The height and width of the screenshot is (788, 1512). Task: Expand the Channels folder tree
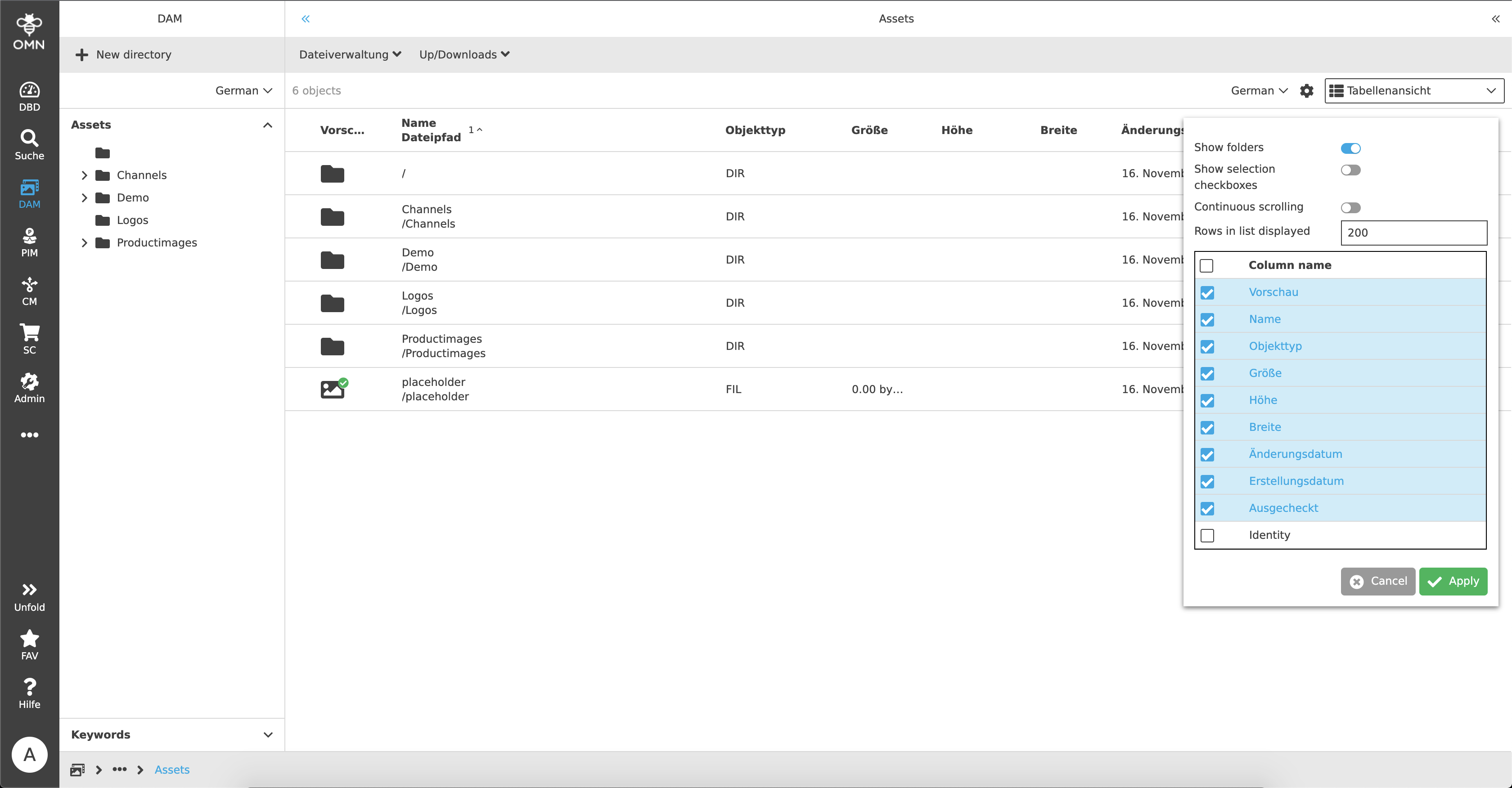[84, 175]
